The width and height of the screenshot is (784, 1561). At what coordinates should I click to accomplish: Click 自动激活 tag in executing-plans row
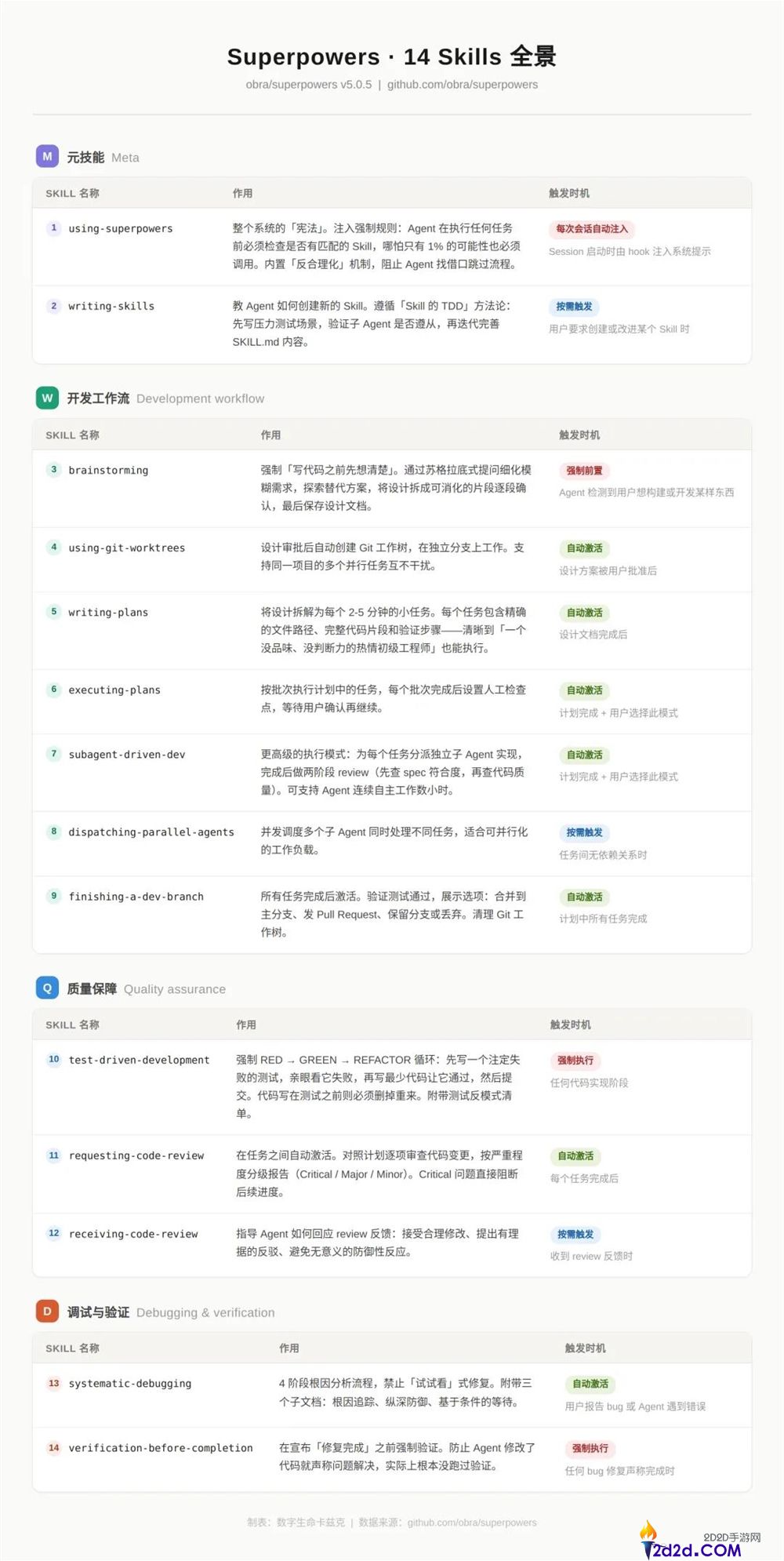[x=584, y=690]
